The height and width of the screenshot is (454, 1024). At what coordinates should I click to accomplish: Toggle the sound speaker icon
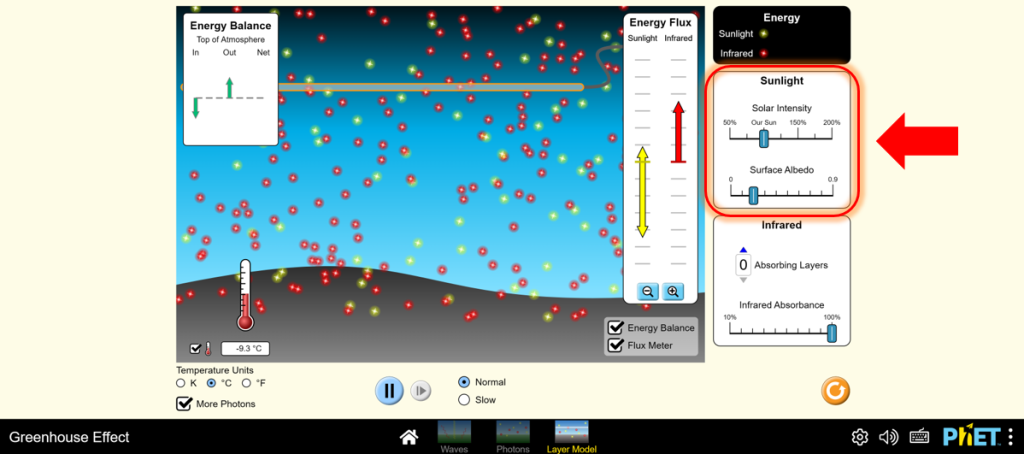click(889, 437)
